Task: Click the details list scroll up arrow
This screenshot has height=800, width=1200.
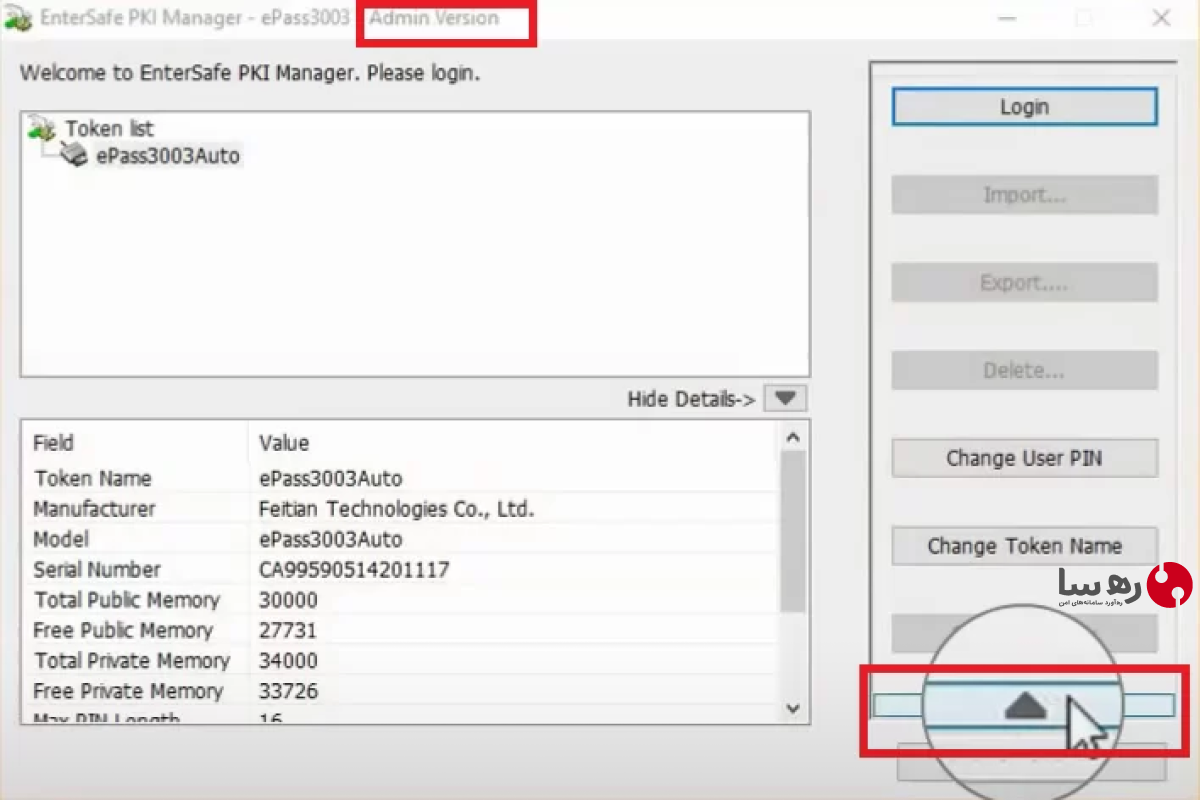Action: pyautogui.click(x=793, y=437)
